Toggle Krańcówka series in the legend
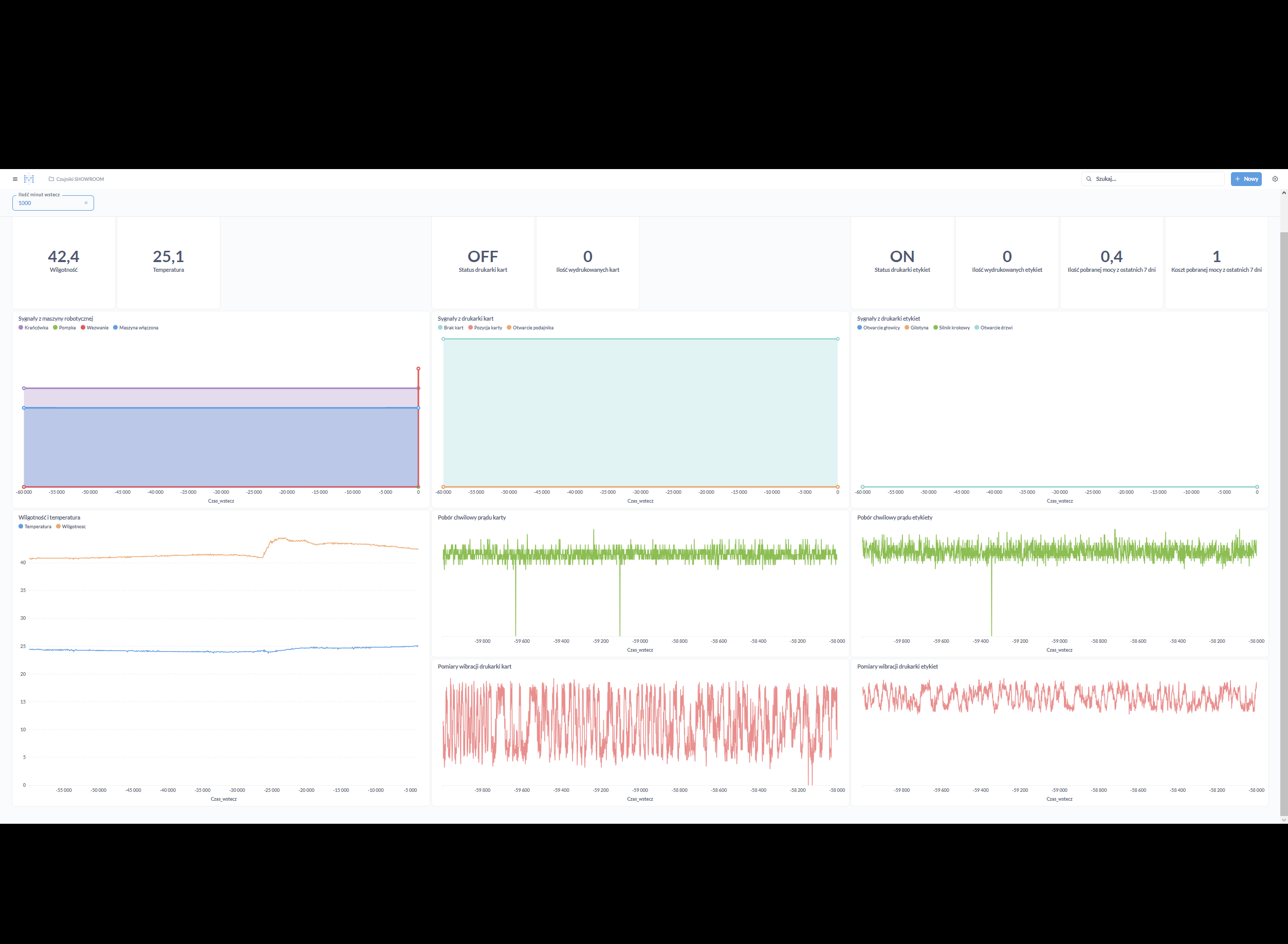The height and width of the screenshot is (944, 1288). click(33, 328)
